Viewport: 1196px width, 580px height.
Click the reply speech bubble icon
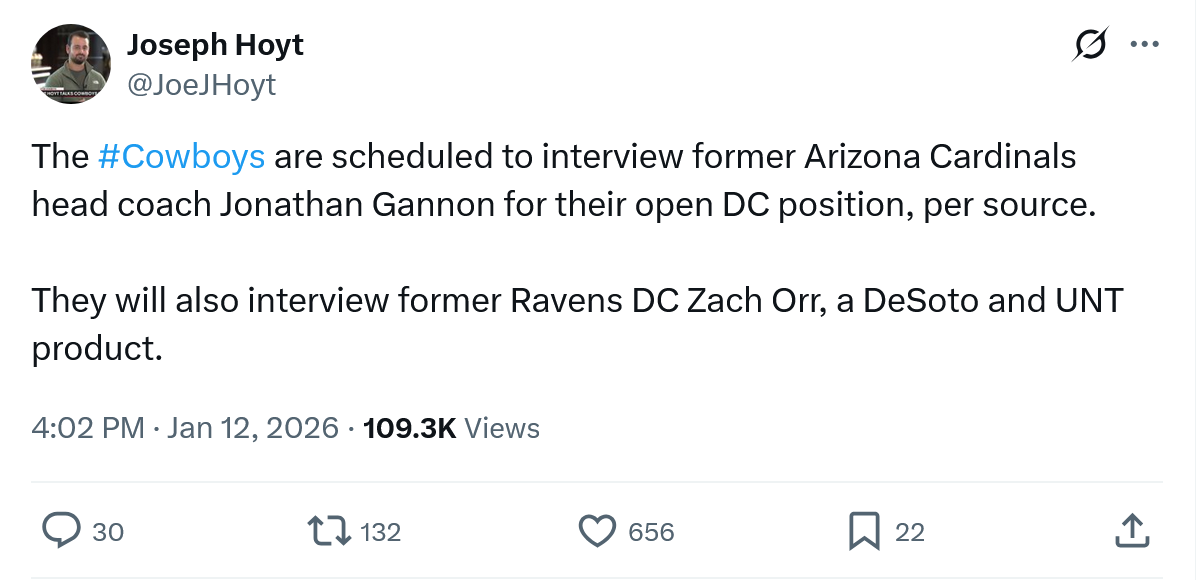(x=62, y=531)
